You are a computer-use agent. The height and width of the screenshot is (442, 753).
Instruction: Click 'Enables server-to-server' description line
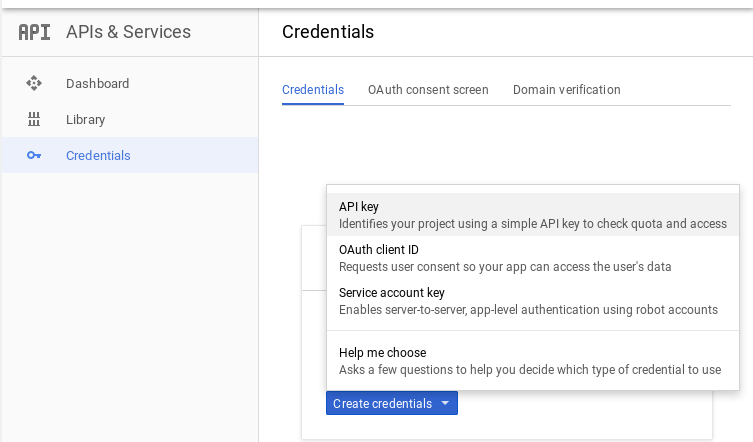point(528,310)
